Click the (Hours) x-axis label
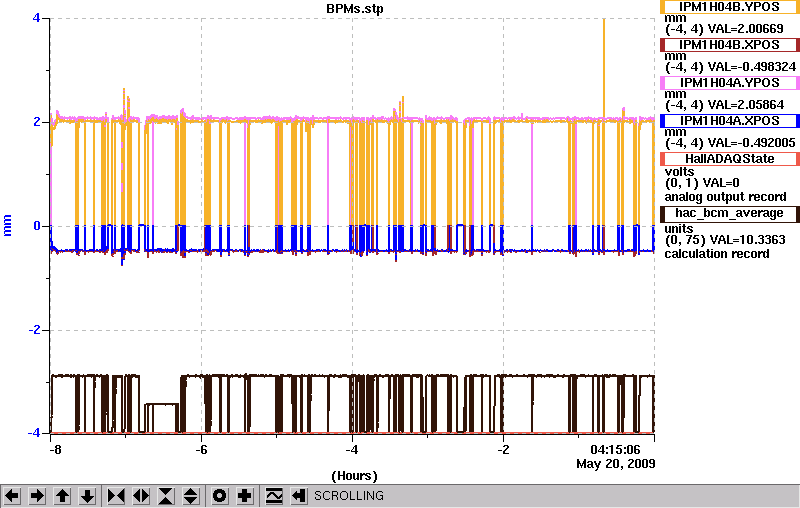 click(x=355, y=476)
